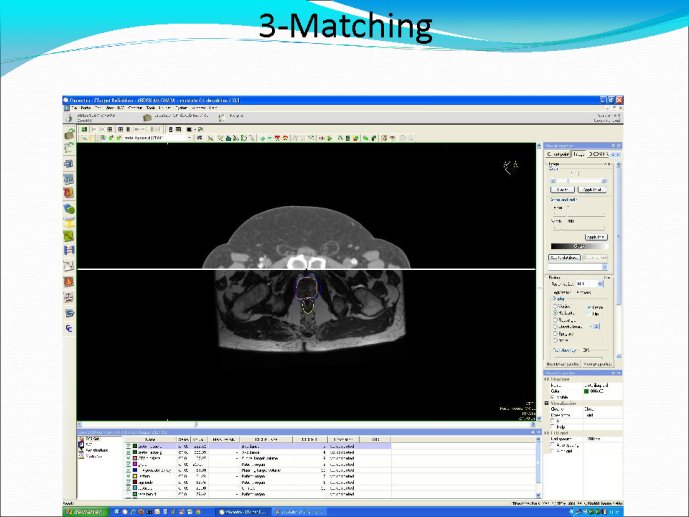Click the red icon pair in lower toolbar row
The width and height of the screenshot is (689, 517).
pos(281,138)
